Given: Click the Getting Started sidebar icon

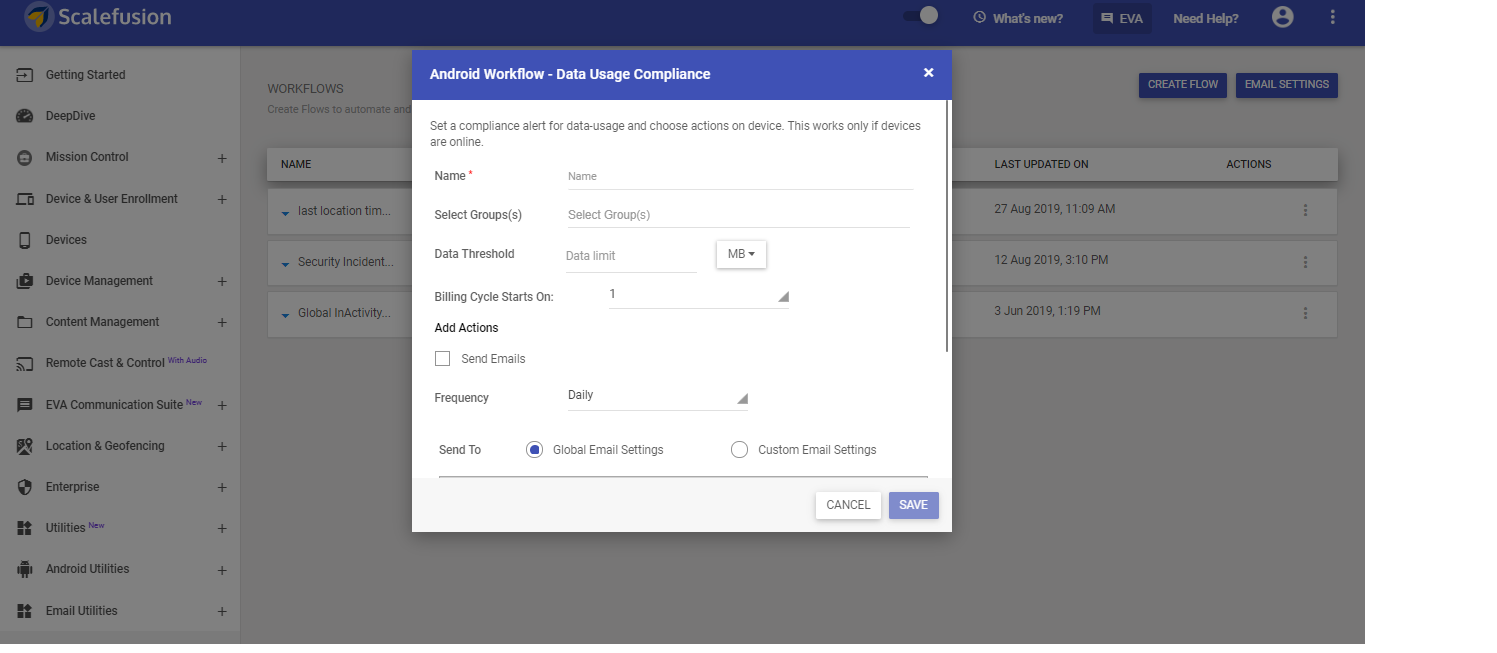Looking at the screenshot, I should pyautogui.click(x=25, y=75).
